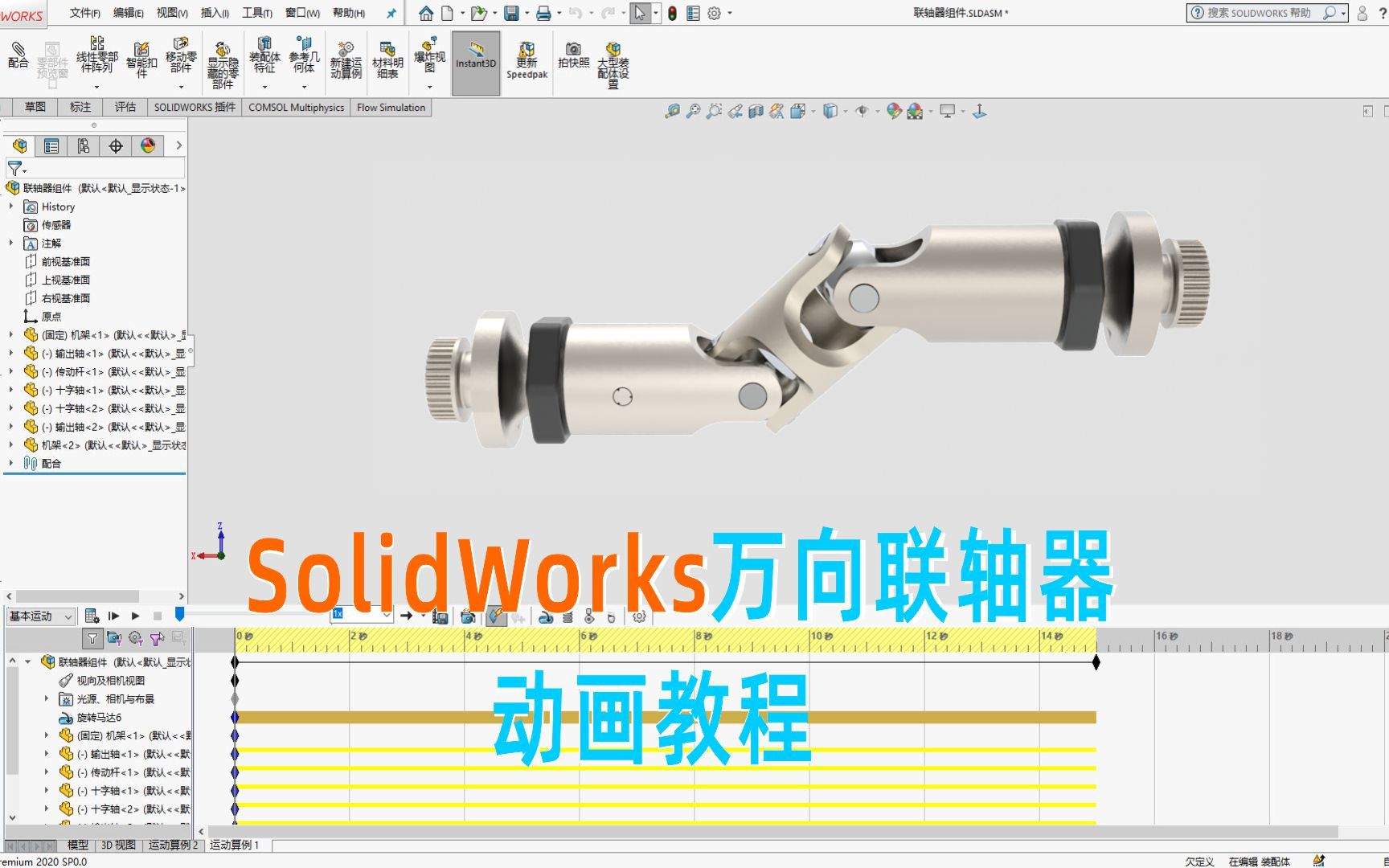Click the 大型装配体设置 tool
Screen dimensions: 1389x868
(x=613, y=64)
